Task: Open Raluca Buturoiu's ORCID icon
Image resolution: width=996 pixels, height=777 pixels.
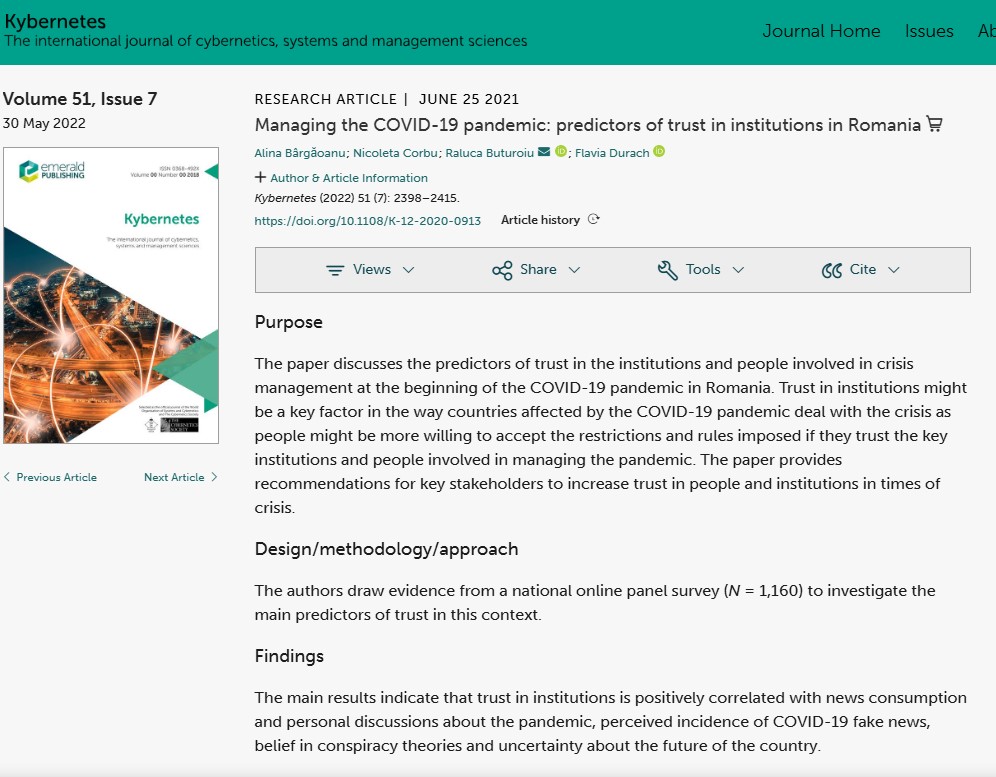Action: [561, 151]
